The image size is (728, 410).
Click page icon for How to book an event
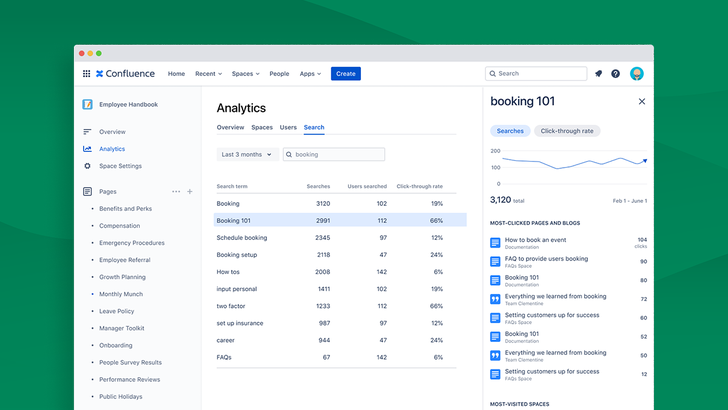[495, 242]
